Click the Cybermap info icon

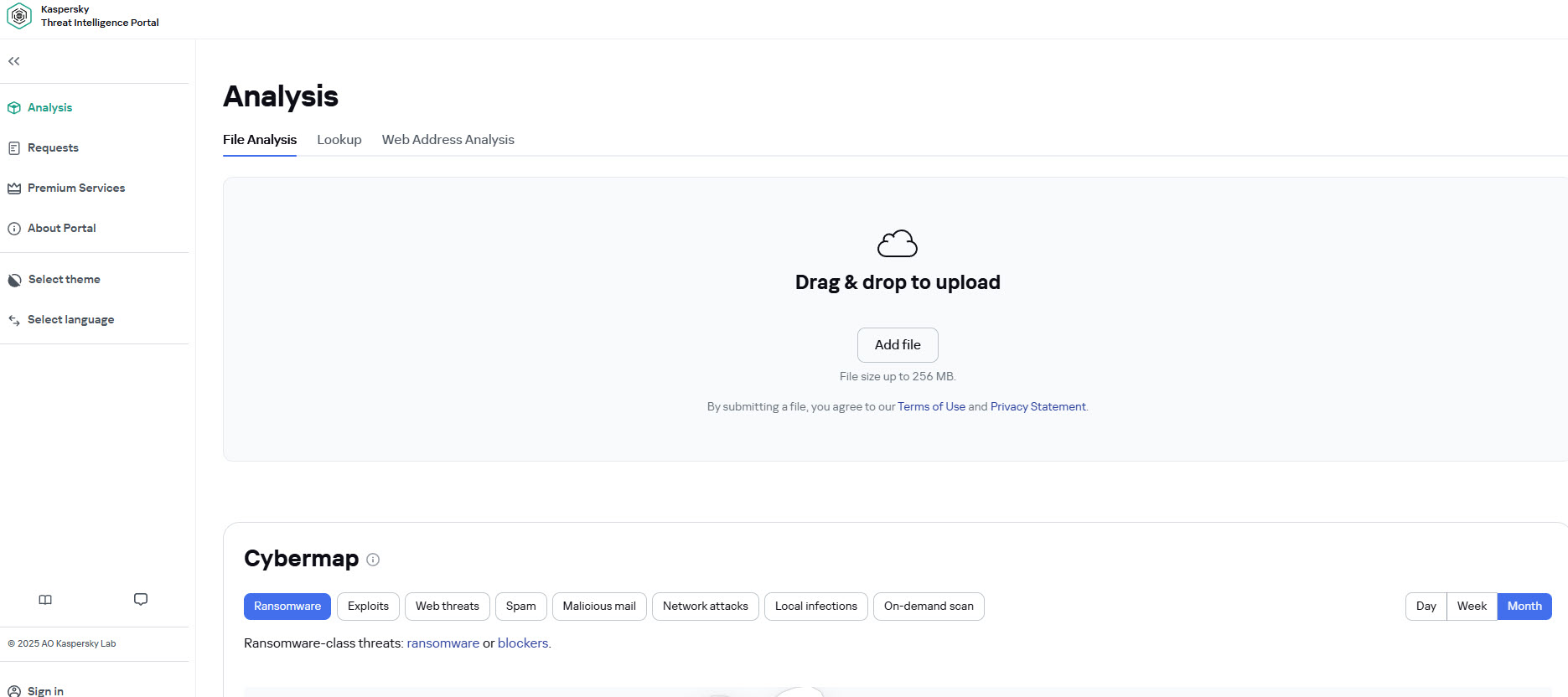point(373,560)
